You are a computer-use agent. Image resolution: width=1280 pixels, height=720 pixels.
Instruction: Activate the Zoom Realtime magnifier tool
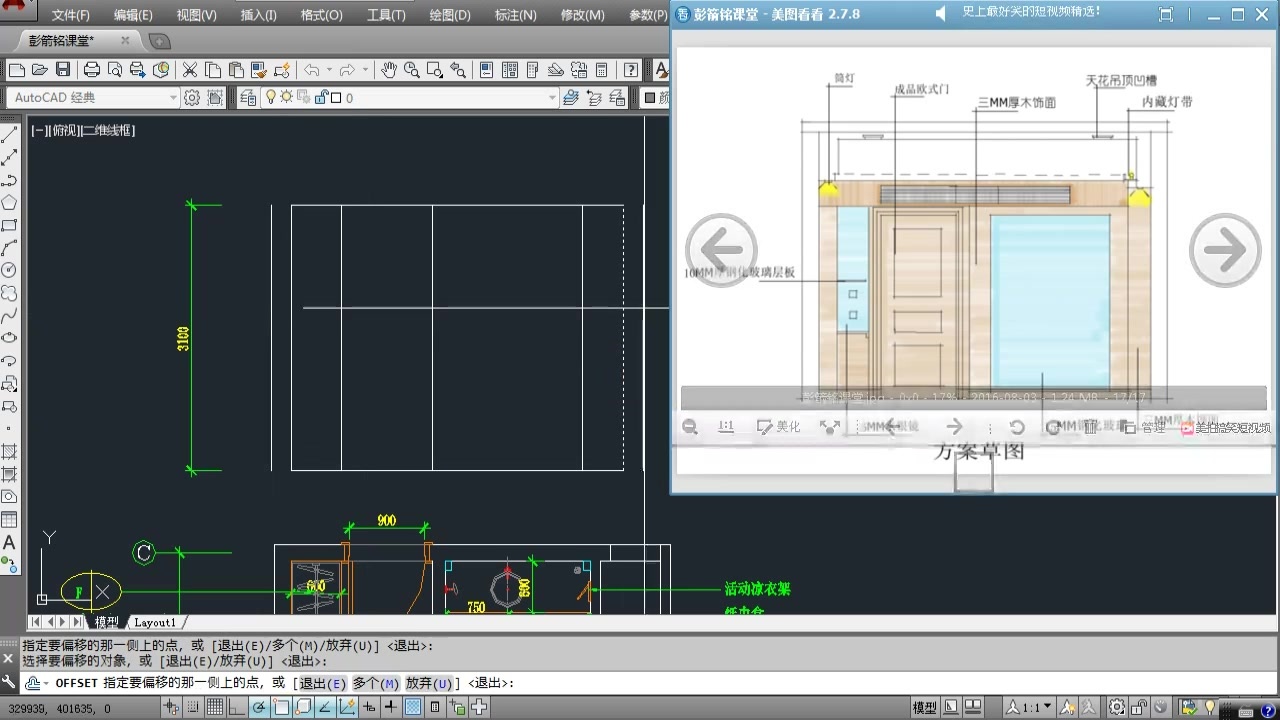(411, 70)
